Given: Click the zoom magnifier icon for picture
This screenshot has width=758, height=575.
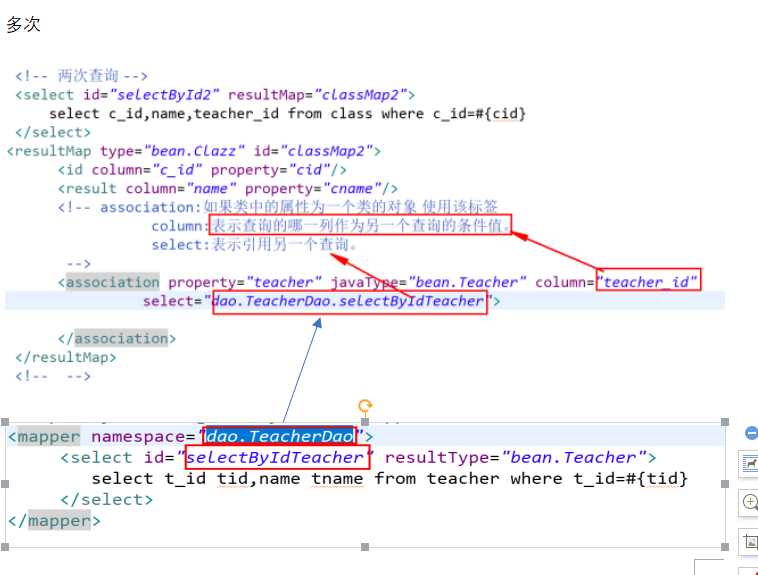Looking at the screenshot, I should coord(749,502).
